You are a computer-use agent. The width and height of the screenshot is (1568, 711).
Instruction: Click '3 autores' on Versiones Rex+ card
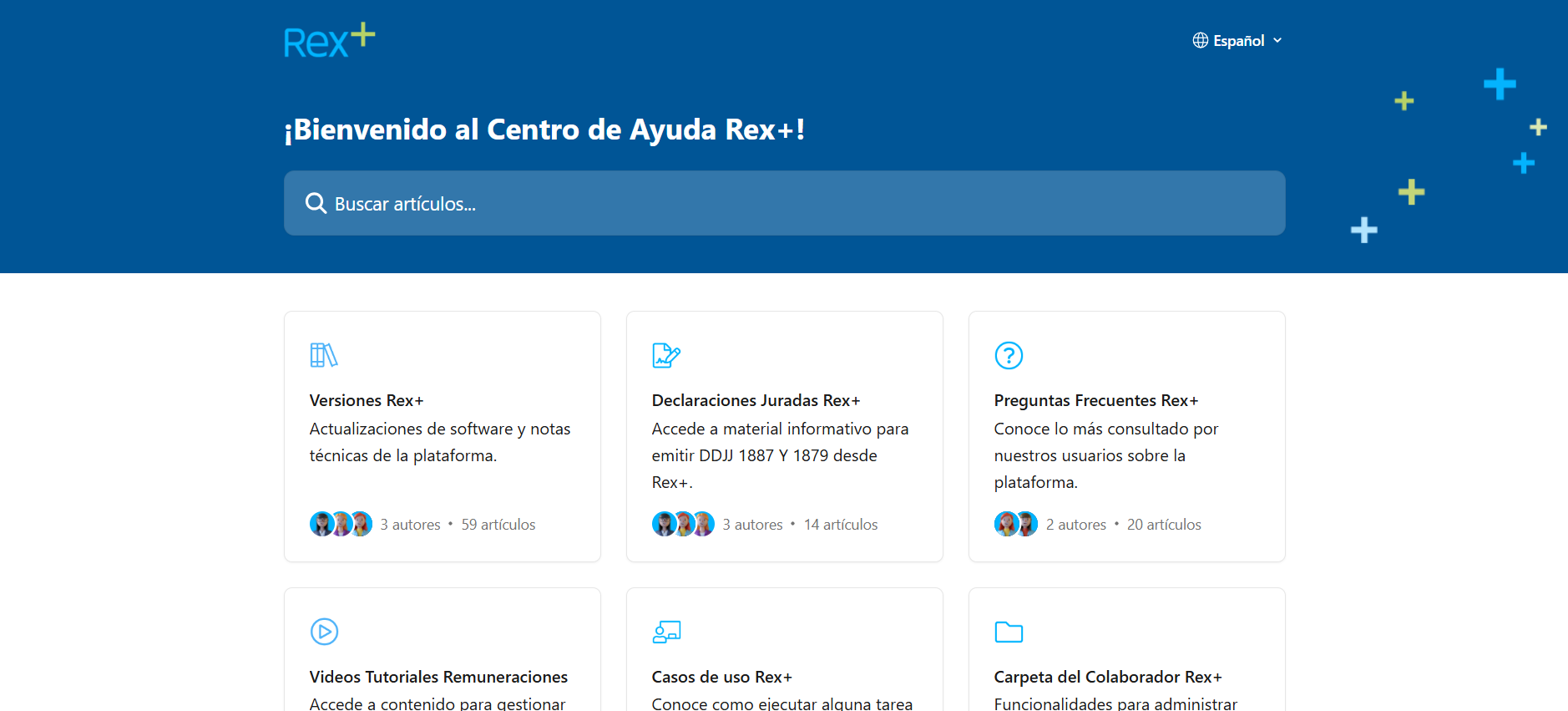tap(411, 525)
